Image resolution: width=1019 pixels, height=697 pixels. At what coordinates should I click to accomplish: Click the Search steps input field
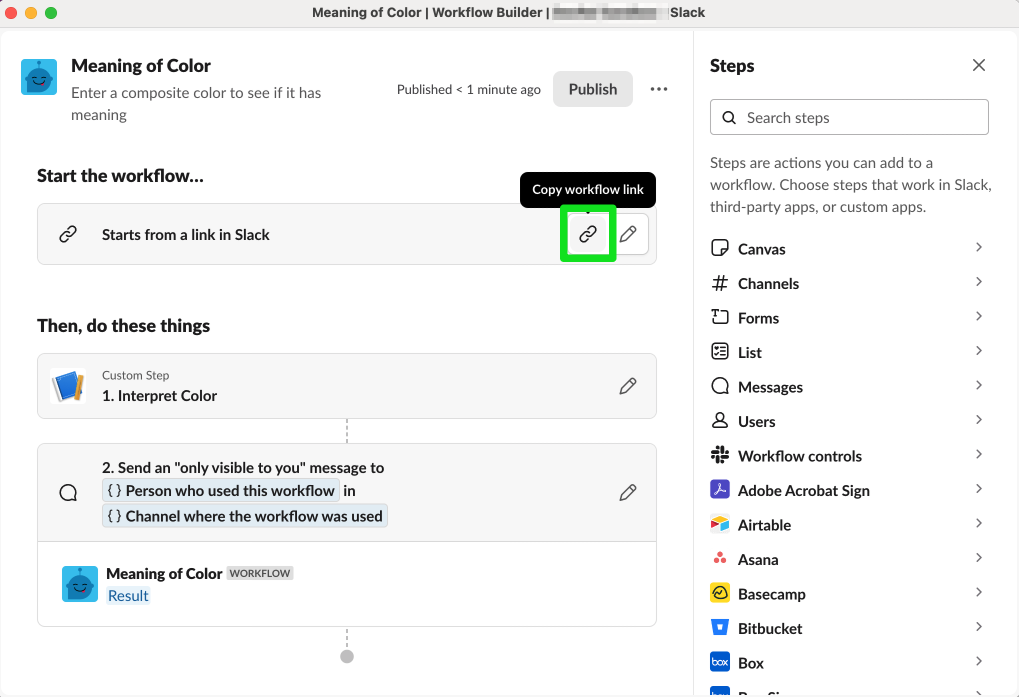(848, 117)
